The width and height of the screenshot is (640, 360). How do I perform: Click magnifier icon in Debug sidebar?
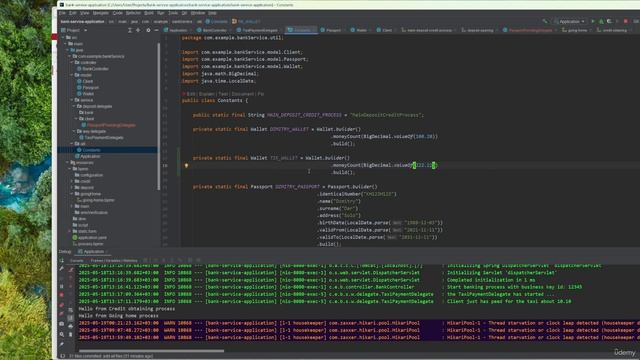(62, 334)
